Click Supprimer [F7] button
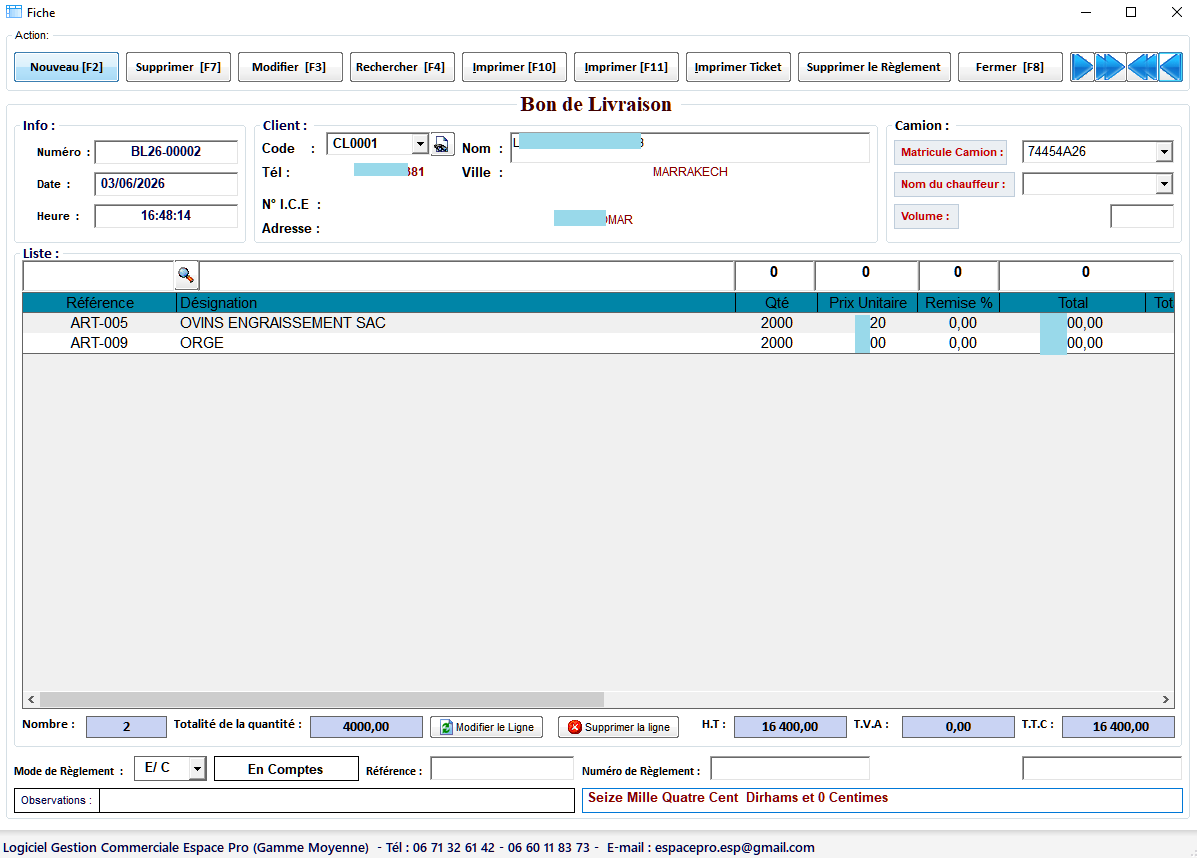Image resolution: width=1197 pixels, height=858 pixels. 178,67
